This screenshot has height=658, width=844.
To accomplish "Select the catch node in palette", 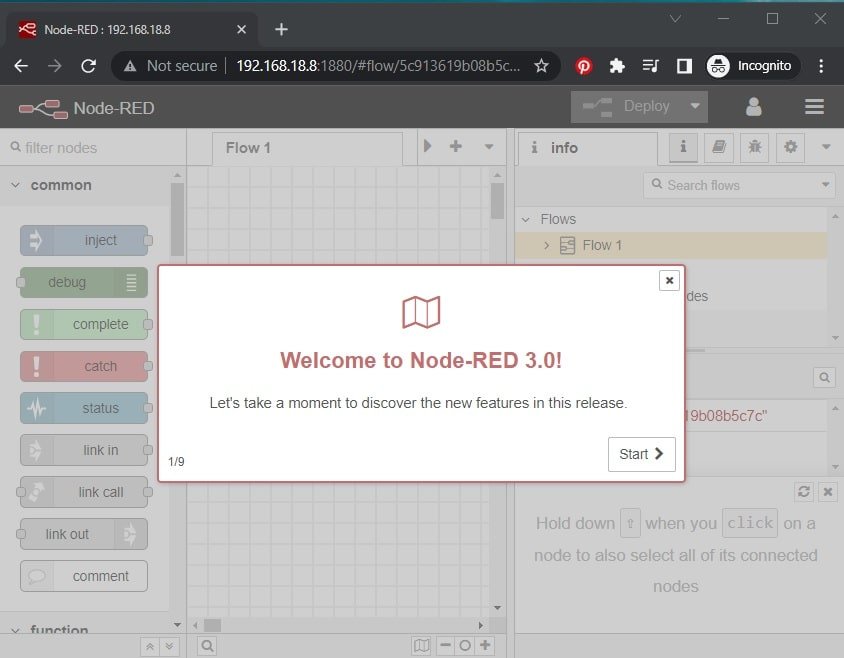I will (84, 366).
